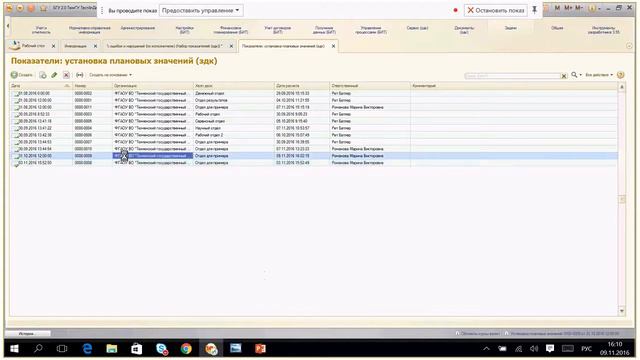Open File Explorer from taskbar
This screenshot has width=640, height=360.
point(111,349)
